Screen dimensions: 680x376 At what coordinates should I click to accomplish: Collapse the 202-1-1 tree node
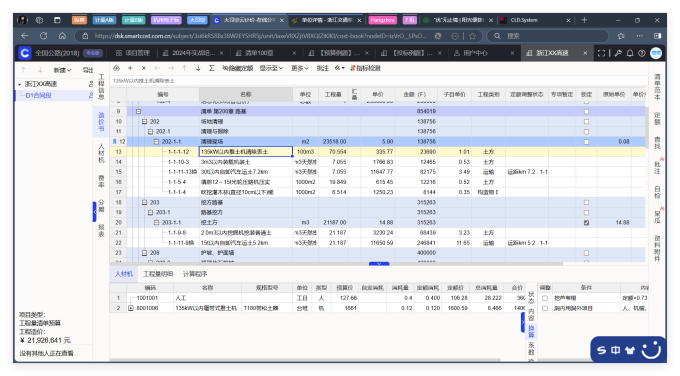(157, 141)
